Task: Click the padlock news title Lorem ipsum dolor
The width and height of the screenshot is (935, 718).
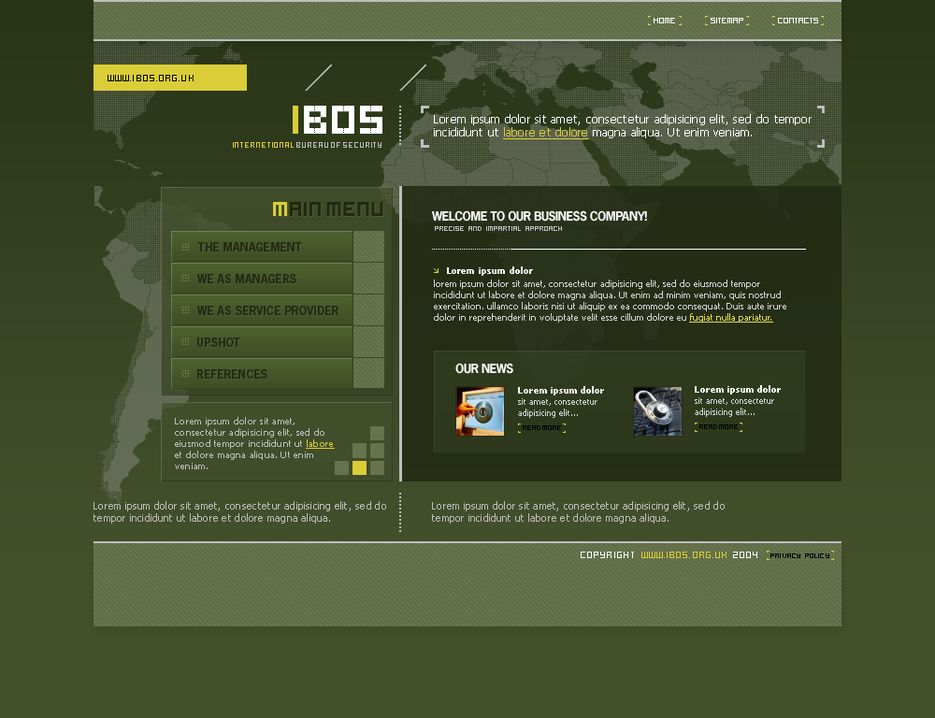Action: point(738,389)
